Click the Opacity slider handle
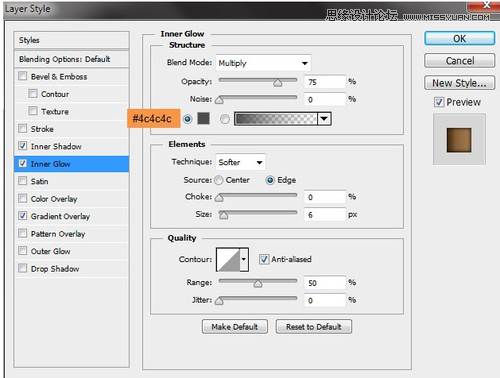 278,83
